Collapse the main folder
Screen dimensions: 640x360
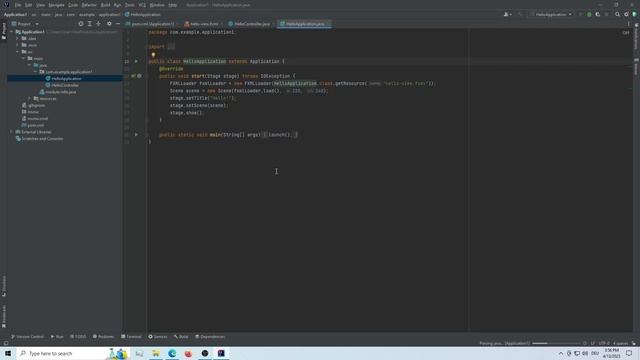pyautogui.click(x=23, y=58)
